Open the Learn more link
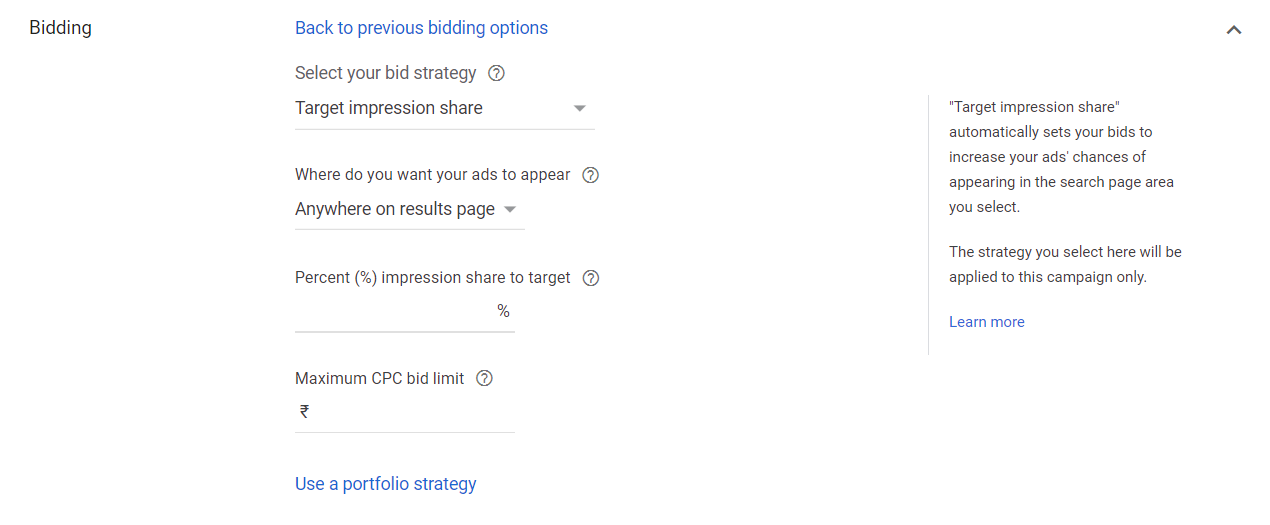Image resolution: width=1270 pixels, height=525 pixels. click(x=986, y=322)
